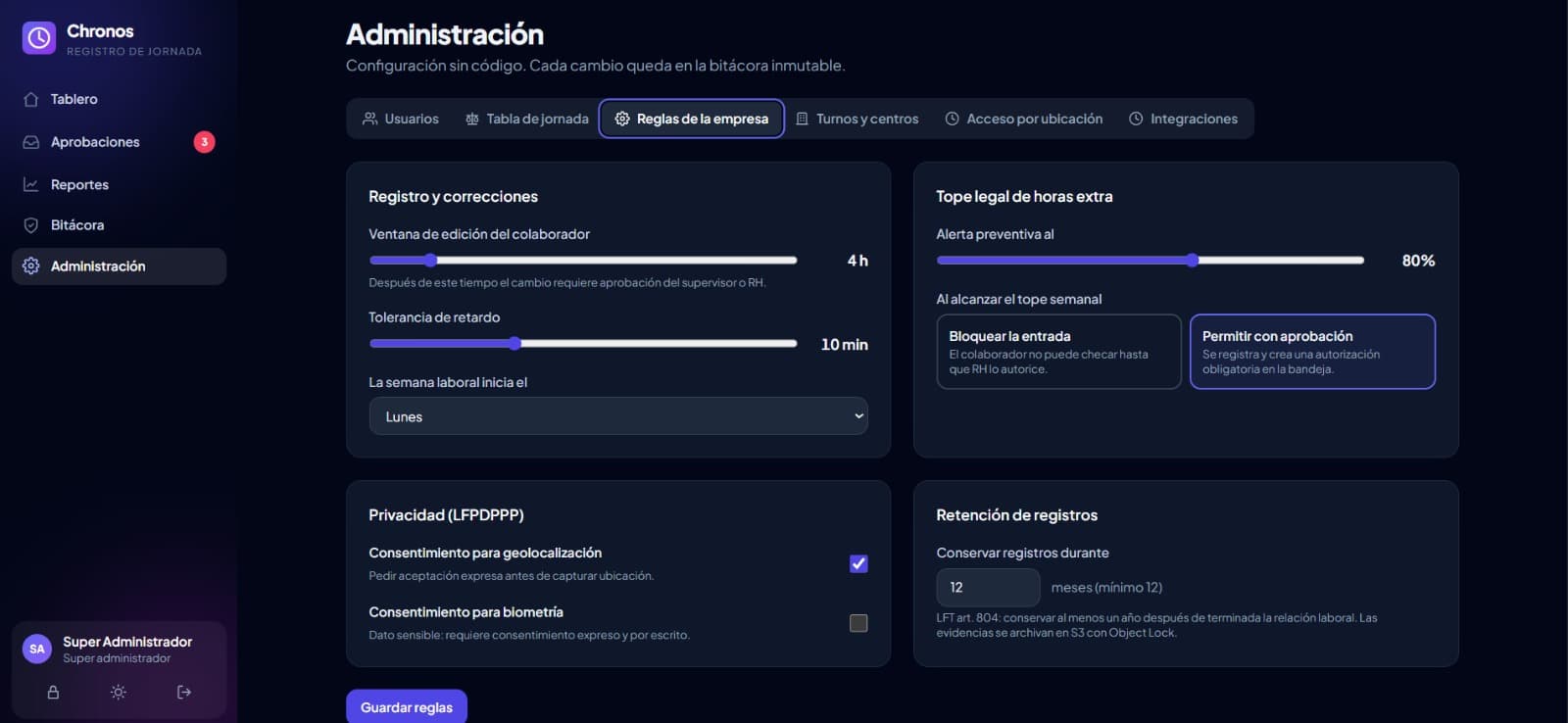Click the Aprobaciones inbox icon
The height and width of the screenshot is (723, 1568).
coord(31,142)
